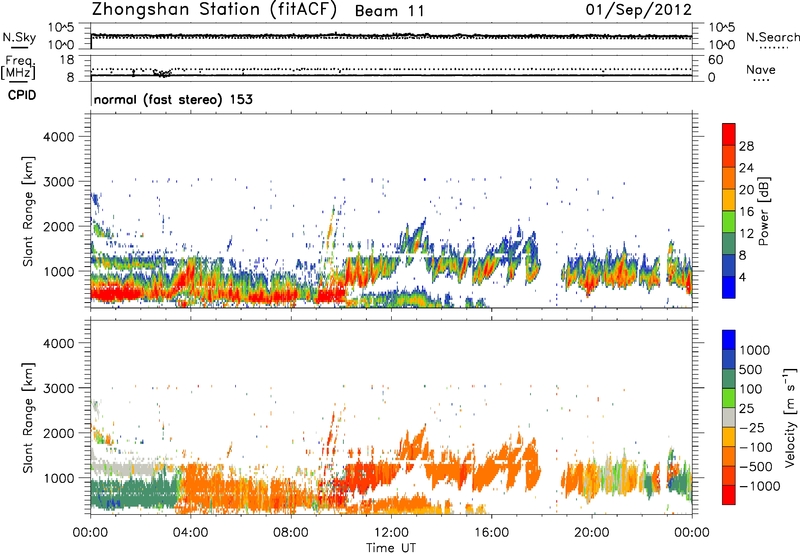
Task: Click the '16:00' time tick label
Action: tap(491, 533)
